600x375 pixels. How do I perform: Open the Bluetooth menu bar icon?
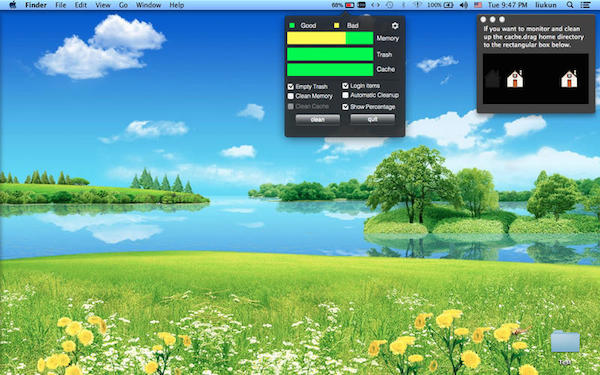tap(403, 5)
